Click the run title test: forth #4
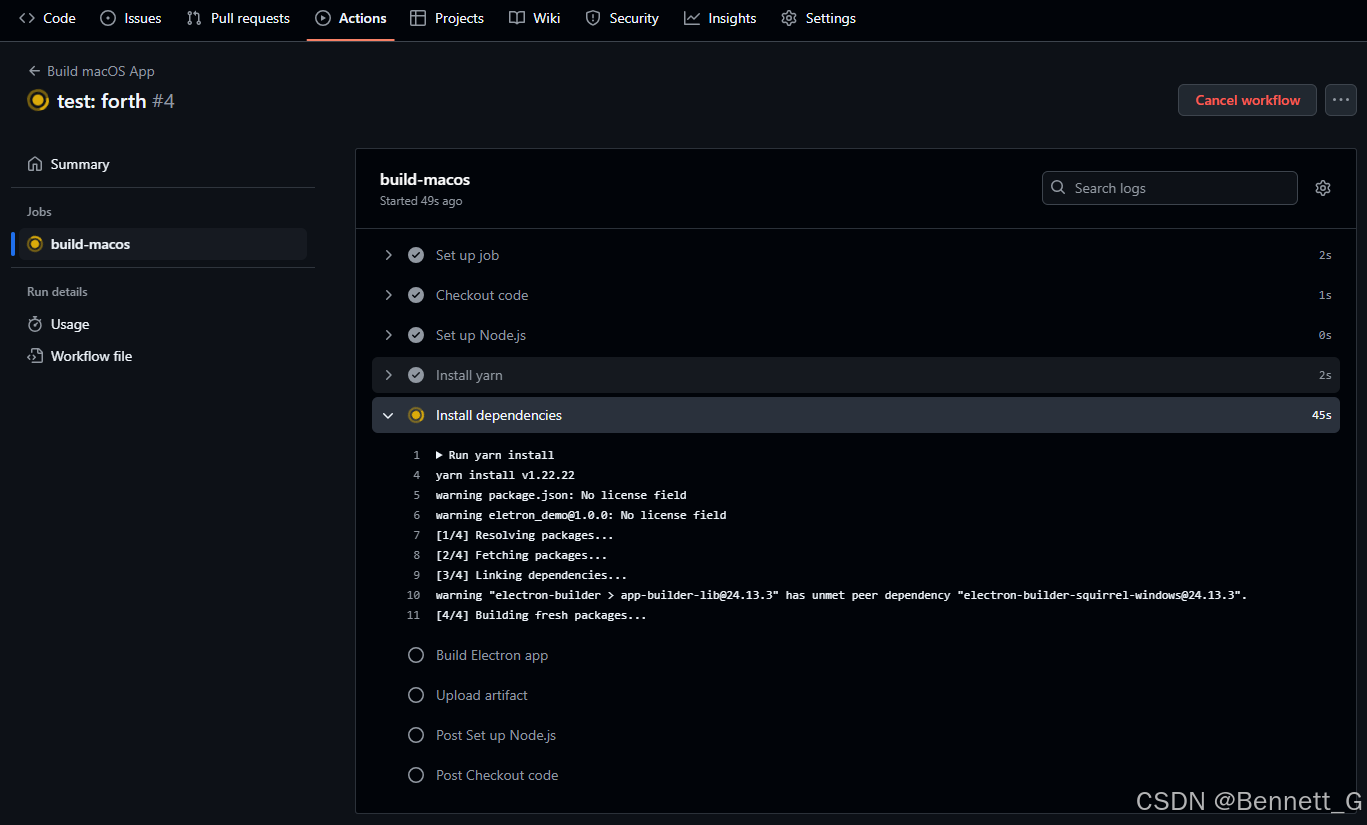1367x825 pixels. tap(116, 101)
